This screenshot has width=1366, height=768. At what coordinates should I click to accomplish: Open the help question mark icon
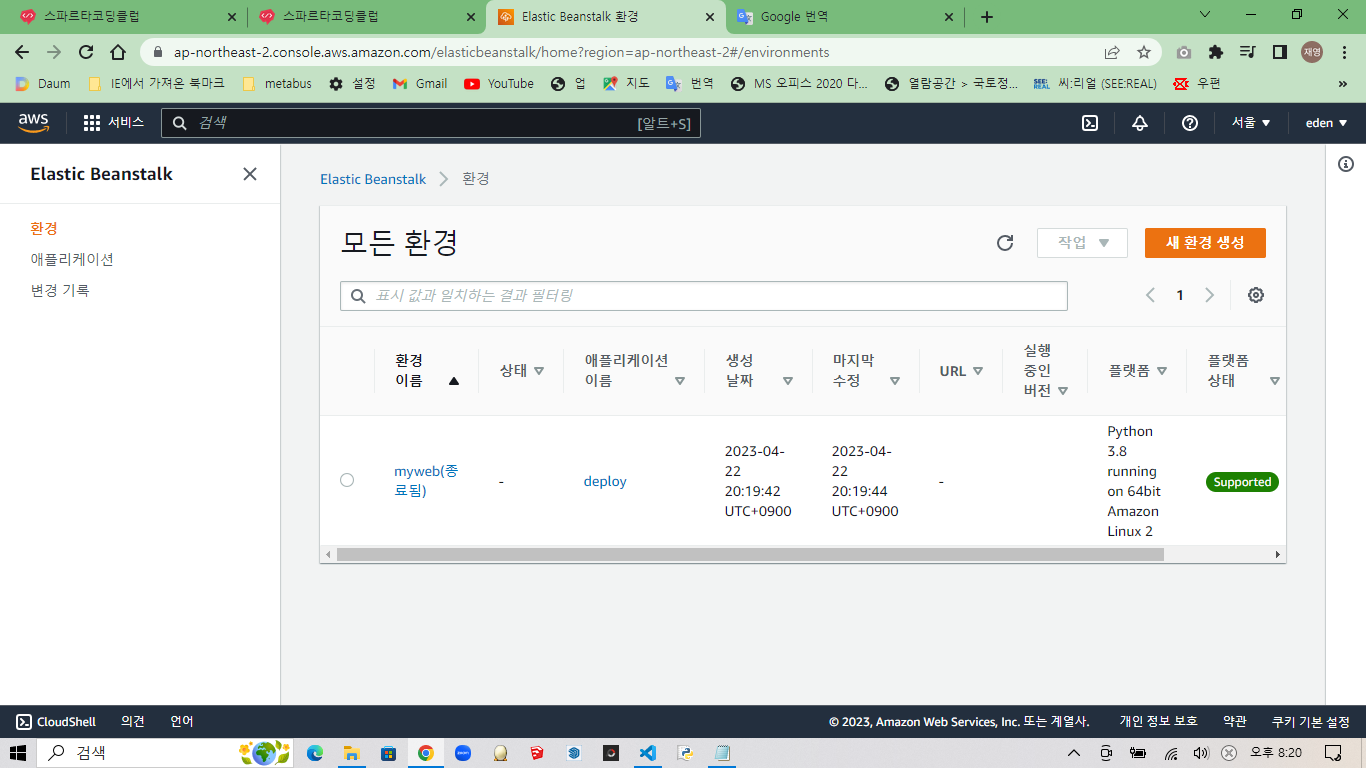point(1189,123)
